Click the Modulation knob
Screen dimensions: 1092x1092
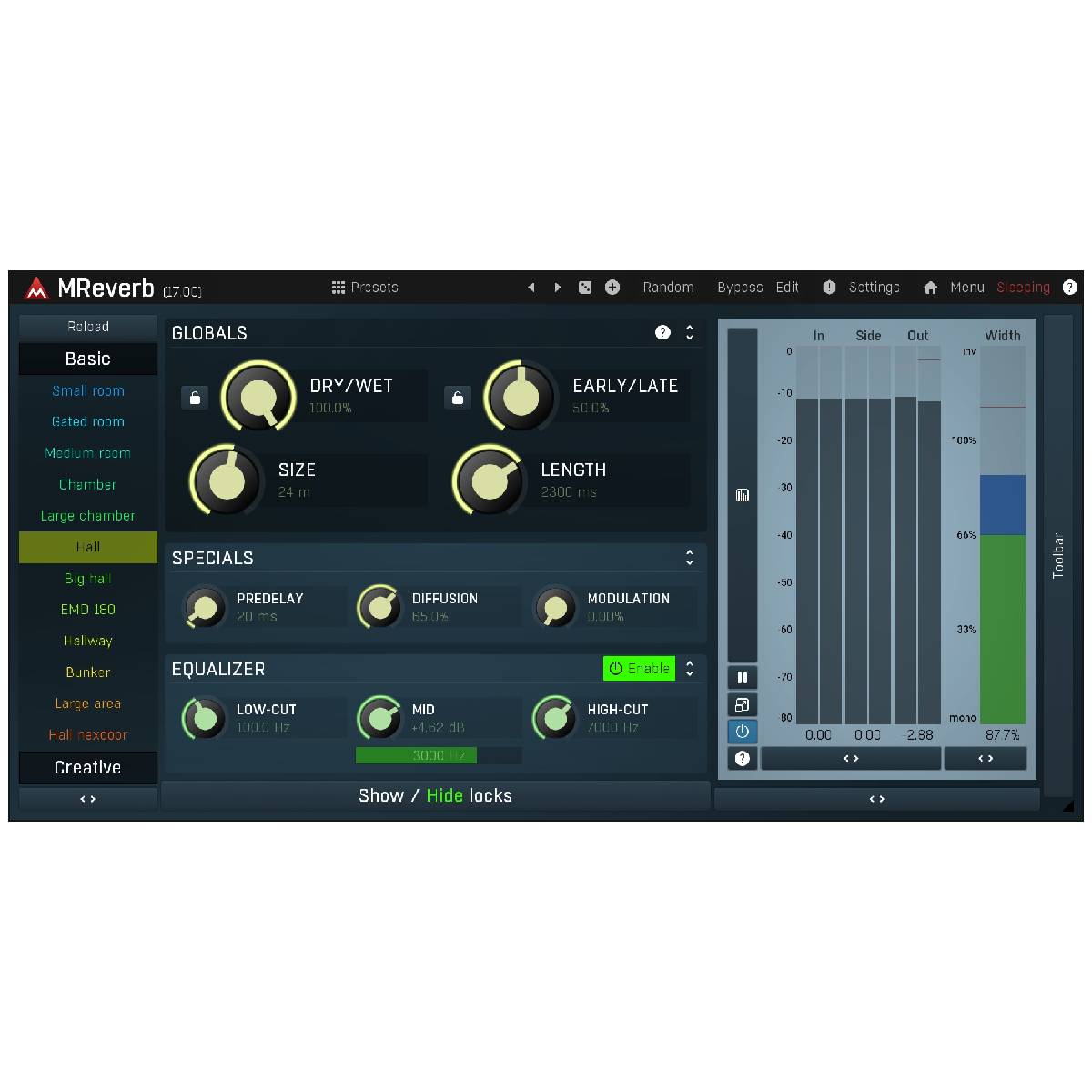(555, 607)
